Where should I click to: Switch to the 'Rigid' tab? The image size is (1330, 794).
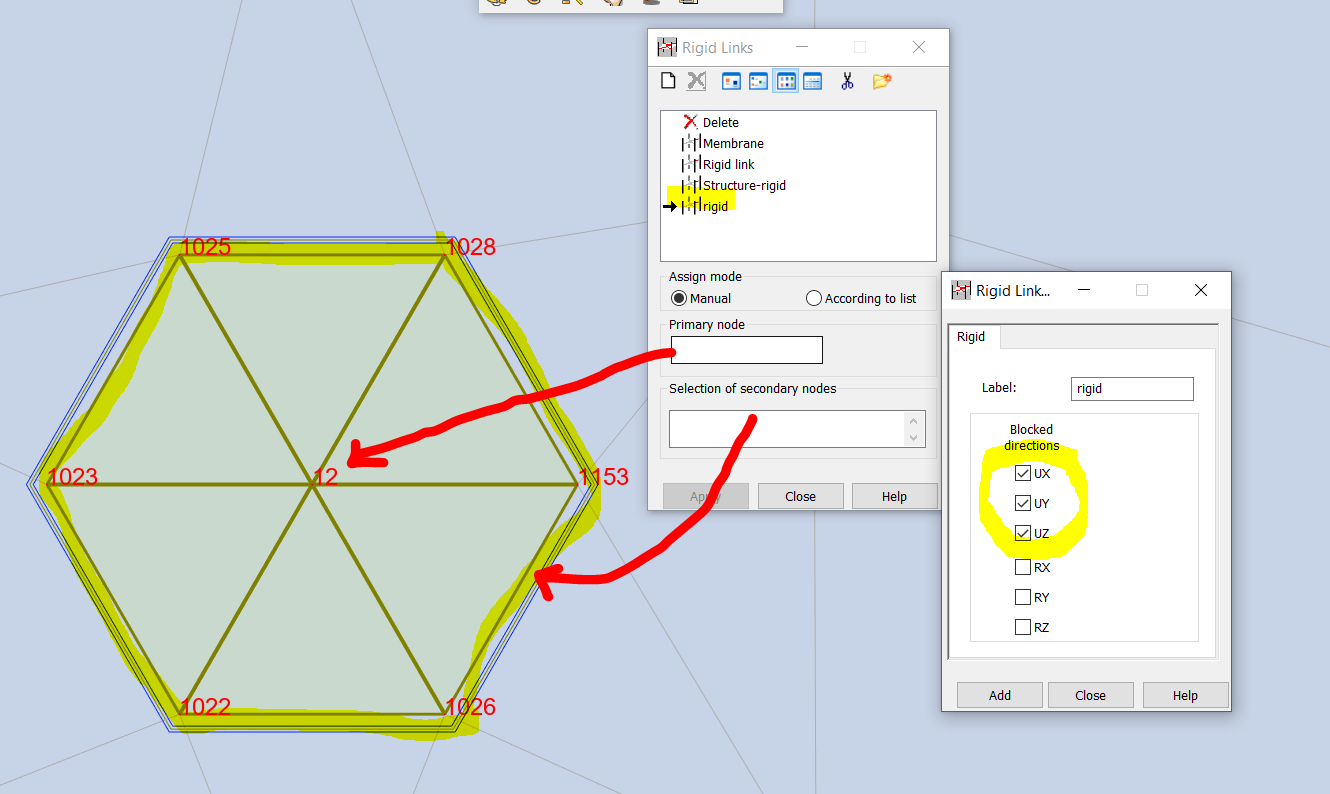coord(972,337)
